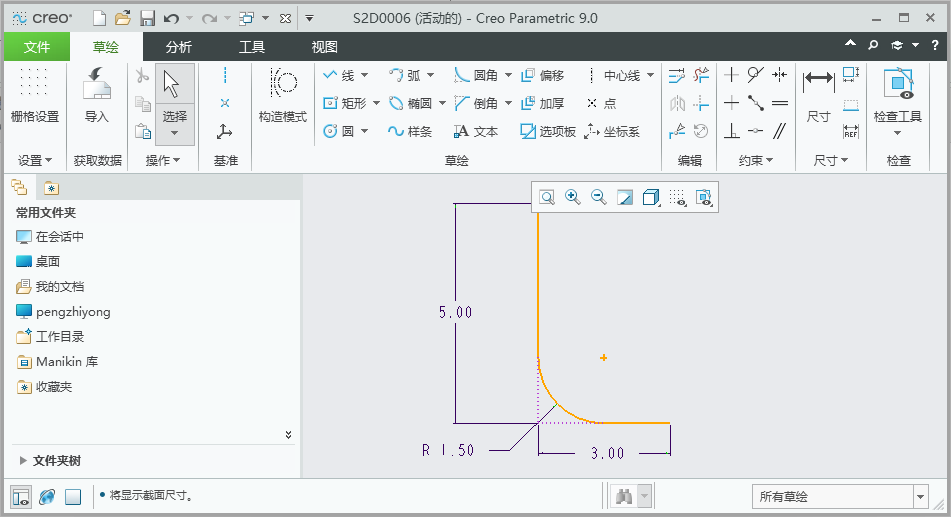Click the perpendicular constraint icon
This screenshot has height=517, width=951.
click(731, 130)
